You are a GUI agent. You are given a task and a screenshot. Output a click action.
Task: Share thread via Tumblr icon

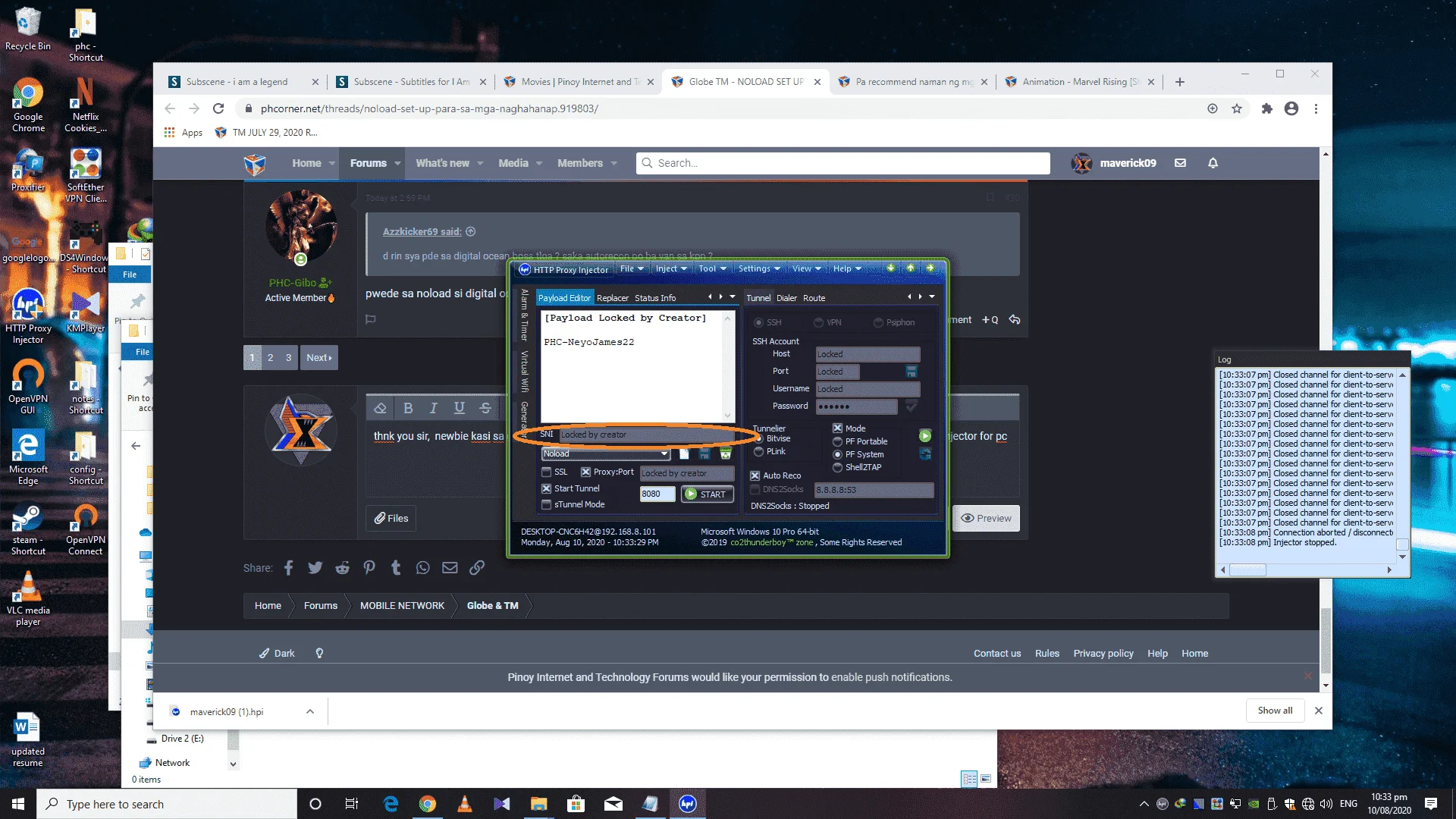click(x=396, y=568)
